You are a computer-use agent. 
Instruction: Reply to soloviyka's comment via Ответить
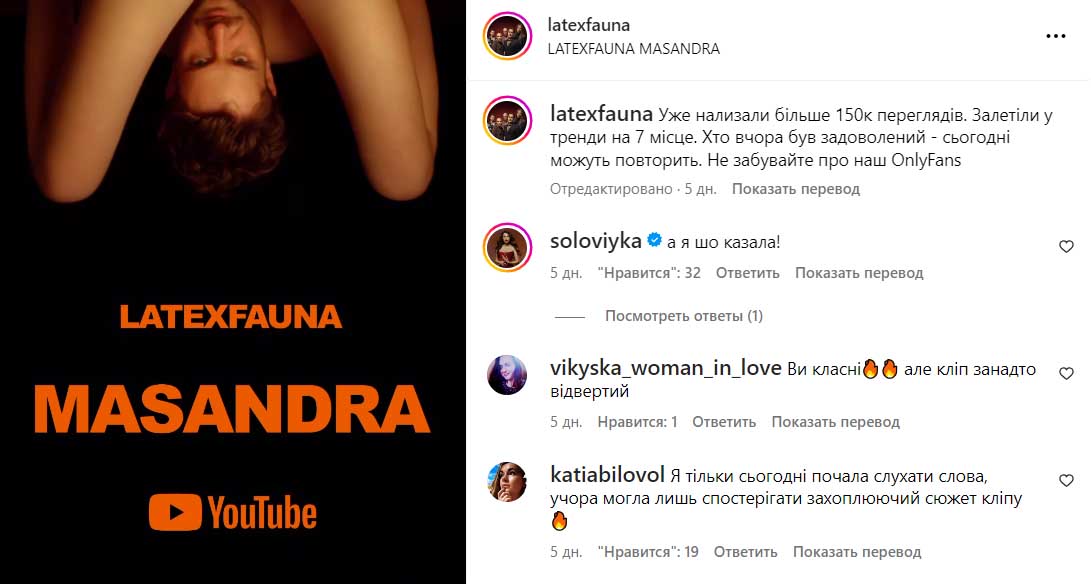pos(747,273)
